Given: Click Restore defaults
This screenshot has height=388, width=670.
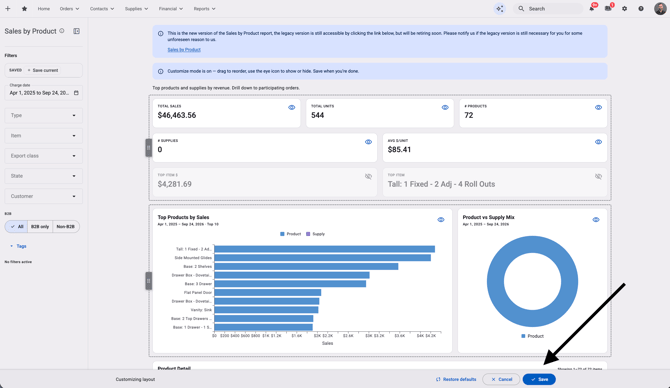Looking at the screenshot, I should 456,379.
